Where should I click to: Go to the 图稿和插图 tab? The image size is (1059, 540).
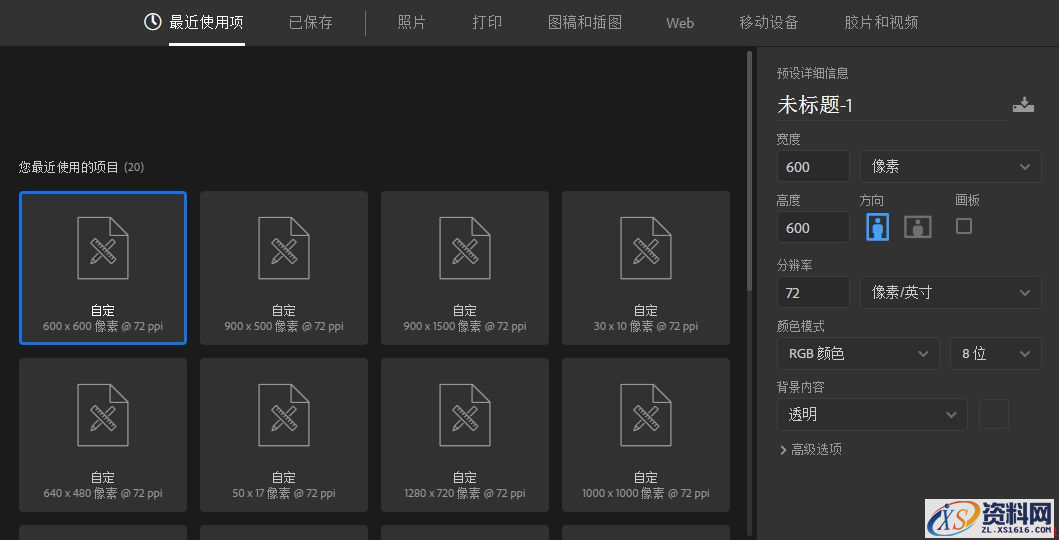tap(584, 22)
